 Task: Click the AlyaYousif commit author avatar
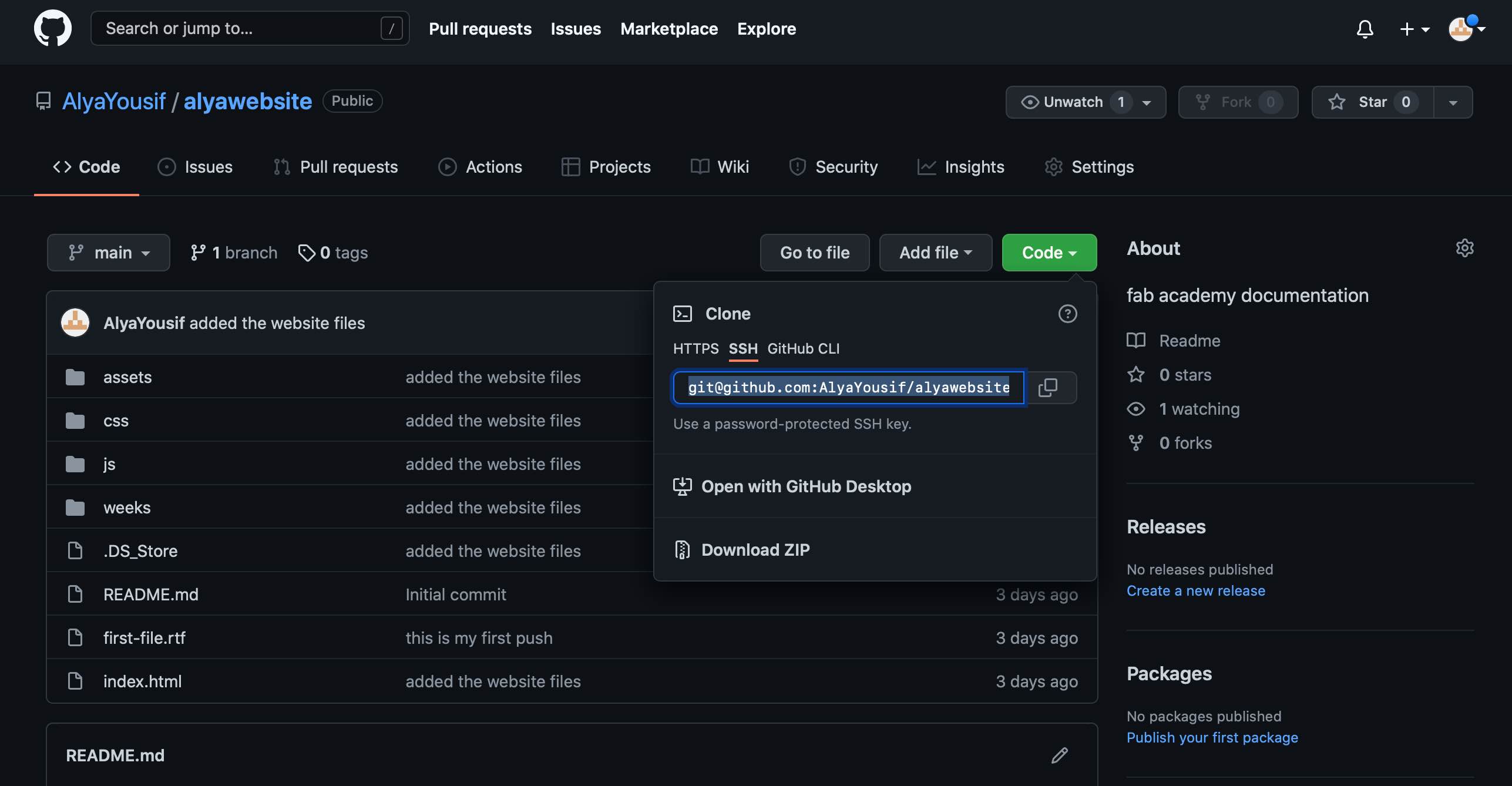point(75,323)
